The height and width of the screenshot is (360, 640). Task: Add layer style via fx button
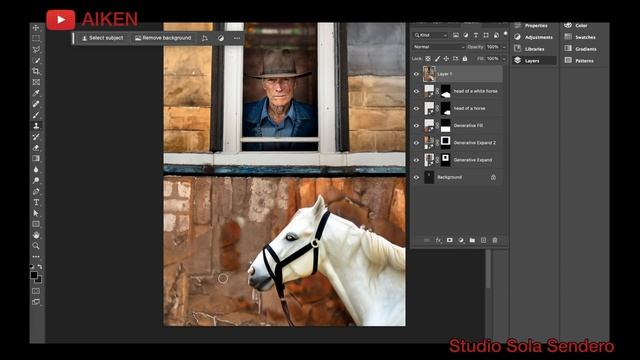pos(438,240)
